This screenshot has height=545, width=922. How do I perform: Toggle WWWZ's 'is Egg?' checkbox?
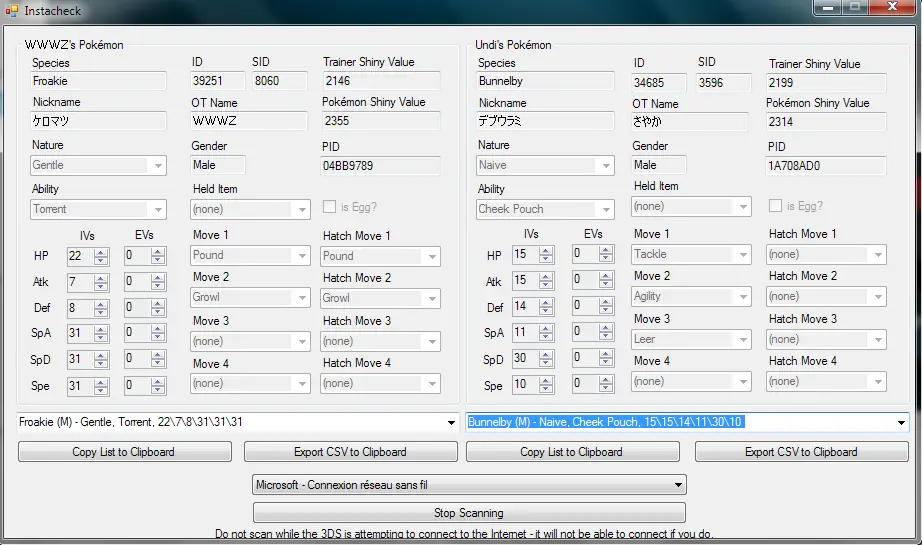click(x=329, y=206)
